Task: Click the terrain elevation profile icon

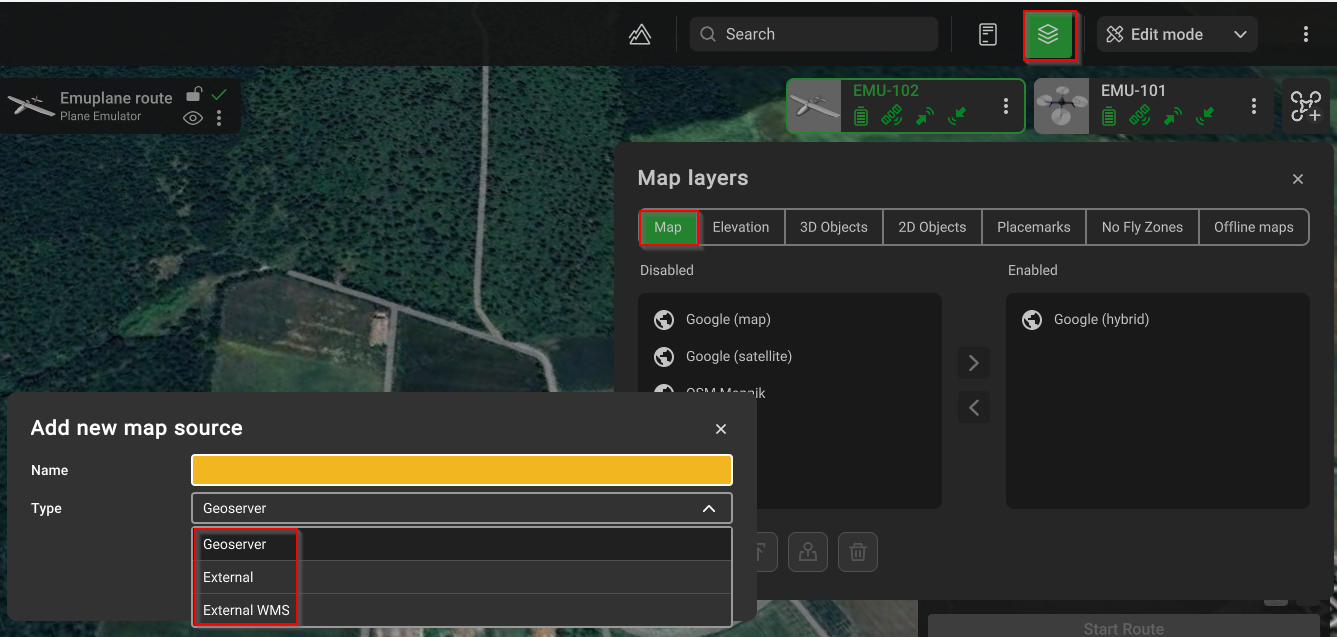Action: click(640, 35)
